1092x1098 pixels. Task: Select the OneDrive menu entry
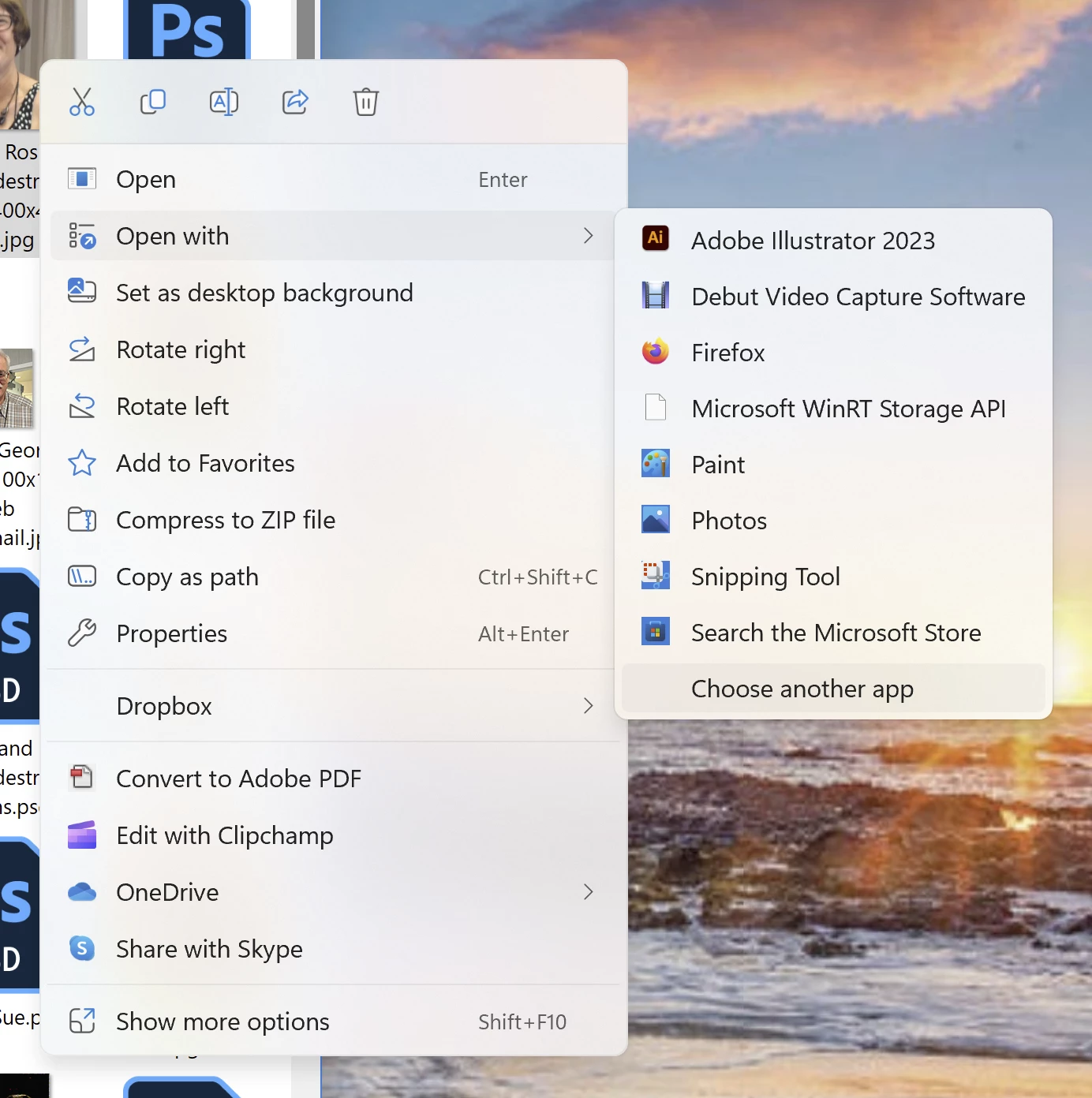[334, 892]
